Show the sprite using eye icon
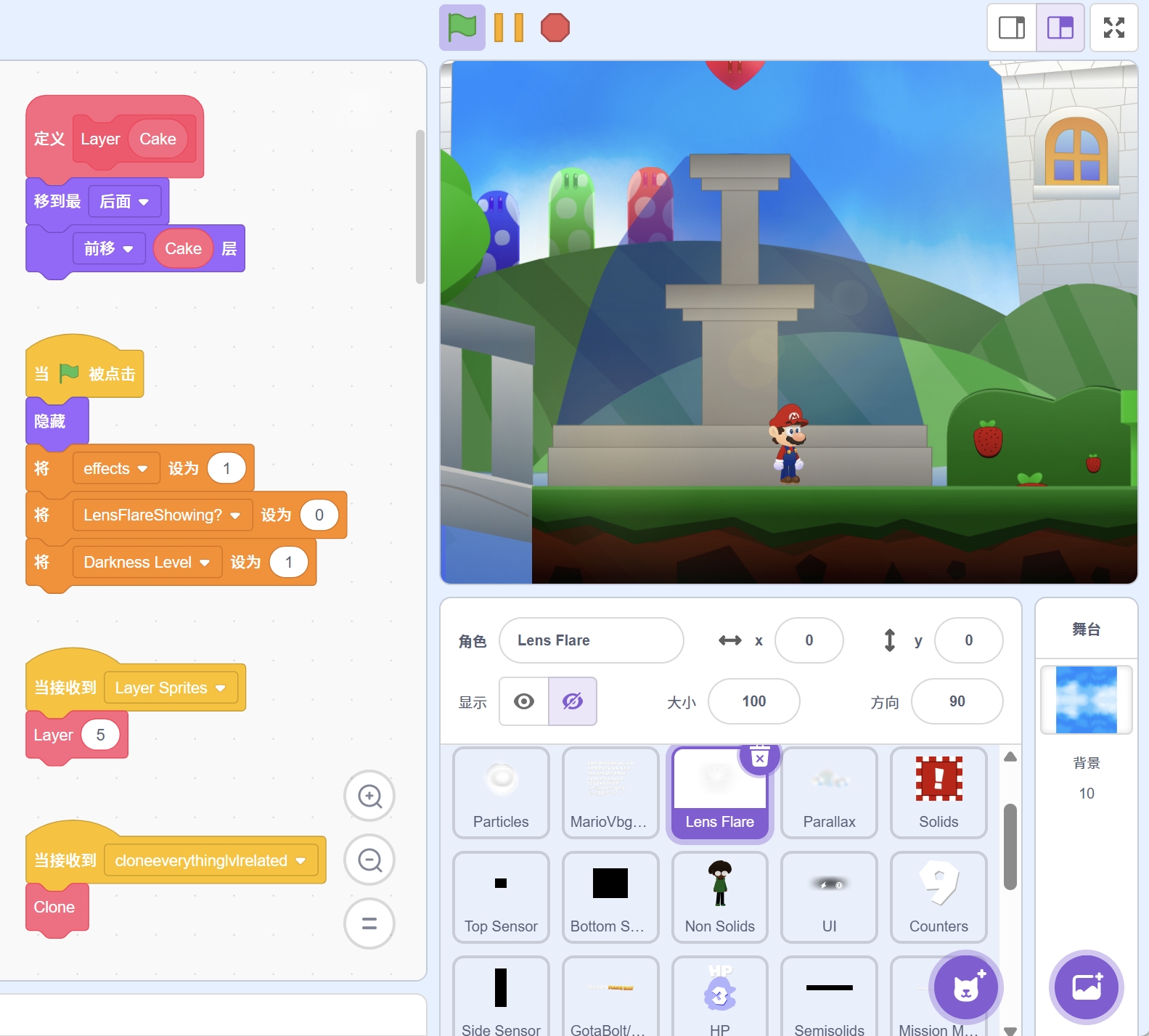 click(524, 701)
